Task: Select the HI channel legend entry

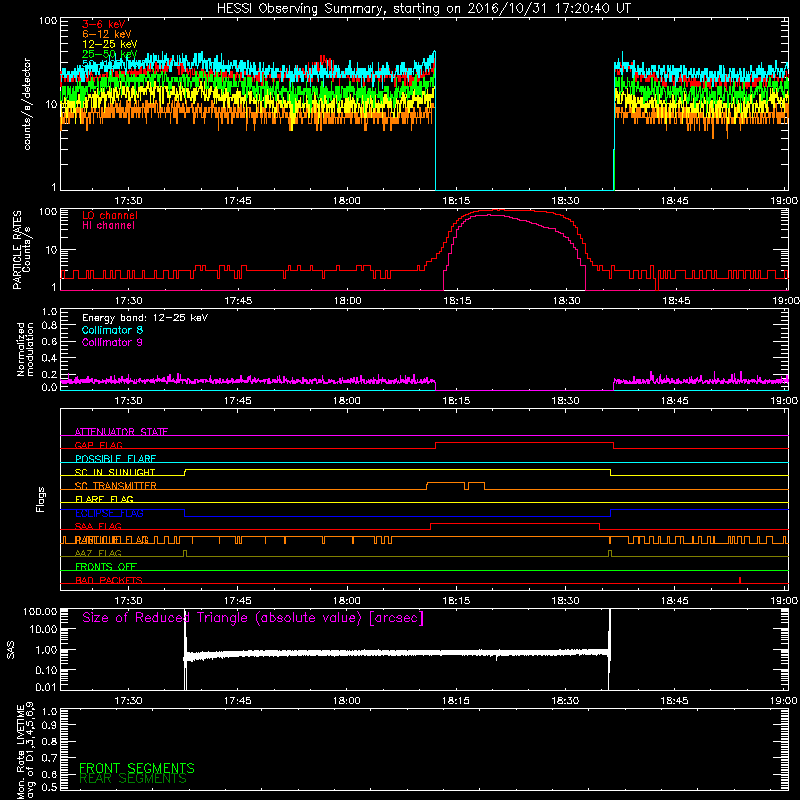Action: [x=108, y=226]
